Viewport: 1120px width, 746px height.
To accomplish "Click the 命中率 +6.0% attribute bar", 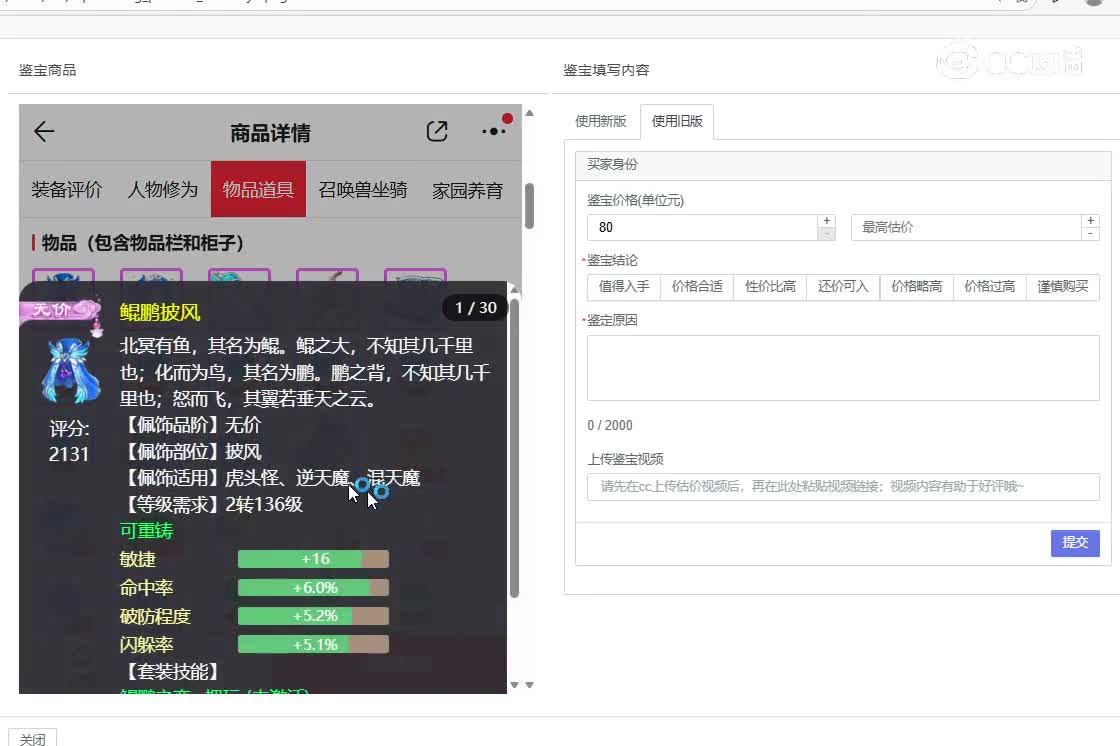I will coord(313,587).
